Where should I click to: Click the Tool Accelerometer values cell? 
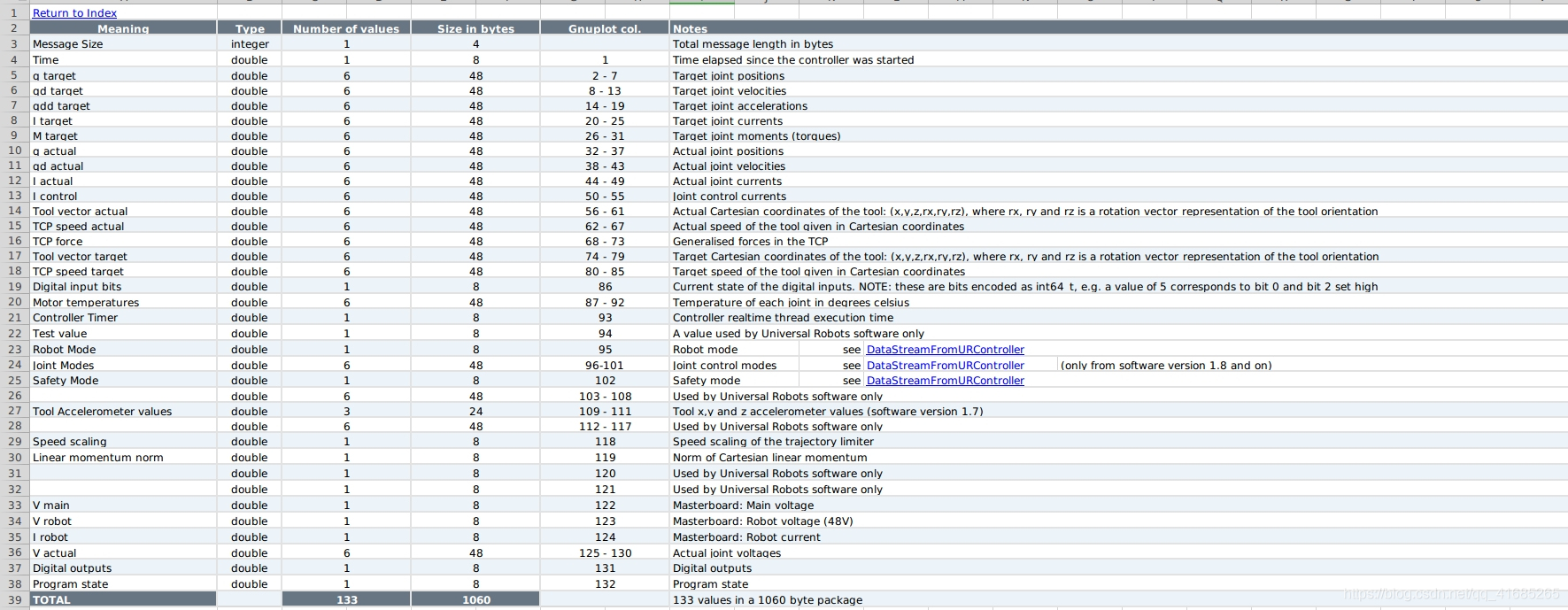point(123,412)
